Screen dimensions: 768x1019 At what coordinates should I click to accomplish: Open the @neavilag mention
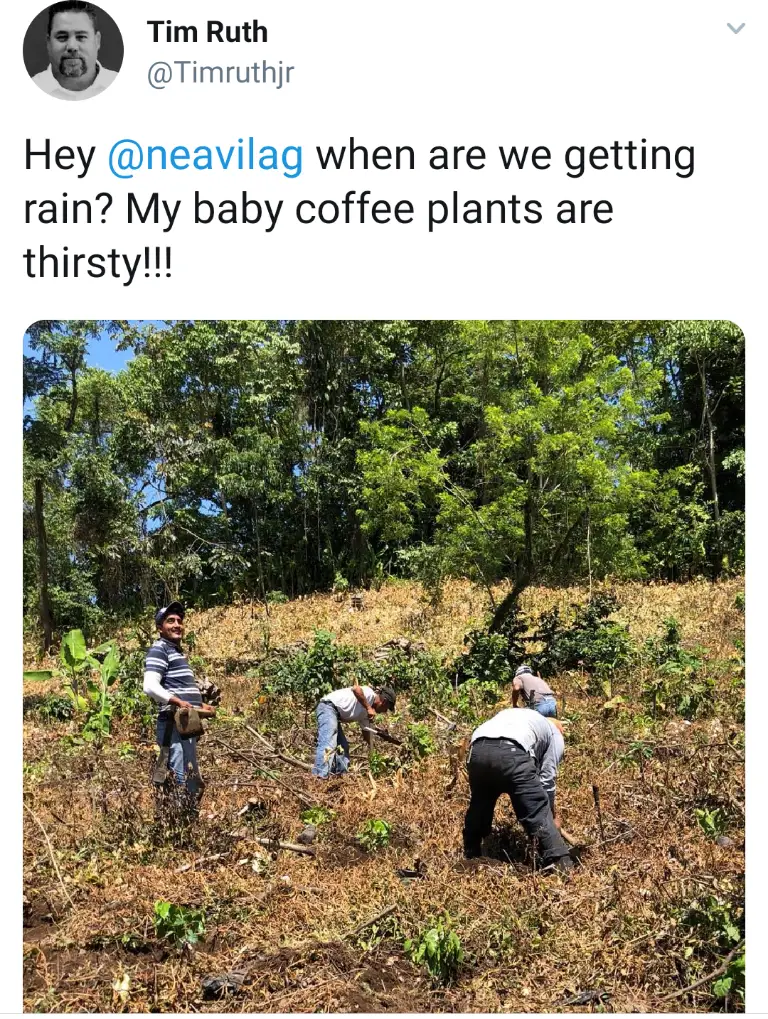205,156
